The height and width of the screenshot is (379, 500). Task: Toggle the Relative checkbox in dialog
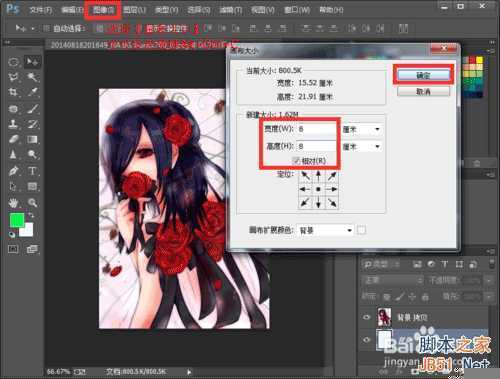[x=296, y=161]
